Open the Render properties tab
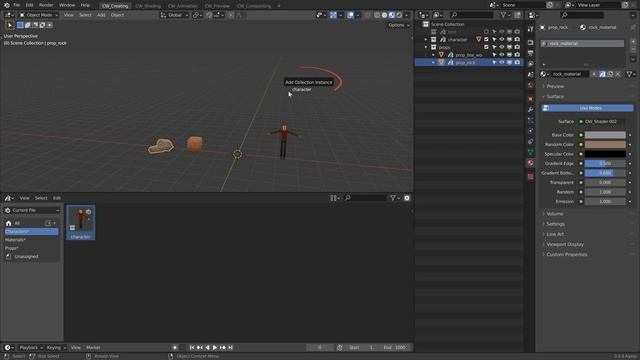The width and height of the screenshot is (640, 360). (x=530, y=42)
